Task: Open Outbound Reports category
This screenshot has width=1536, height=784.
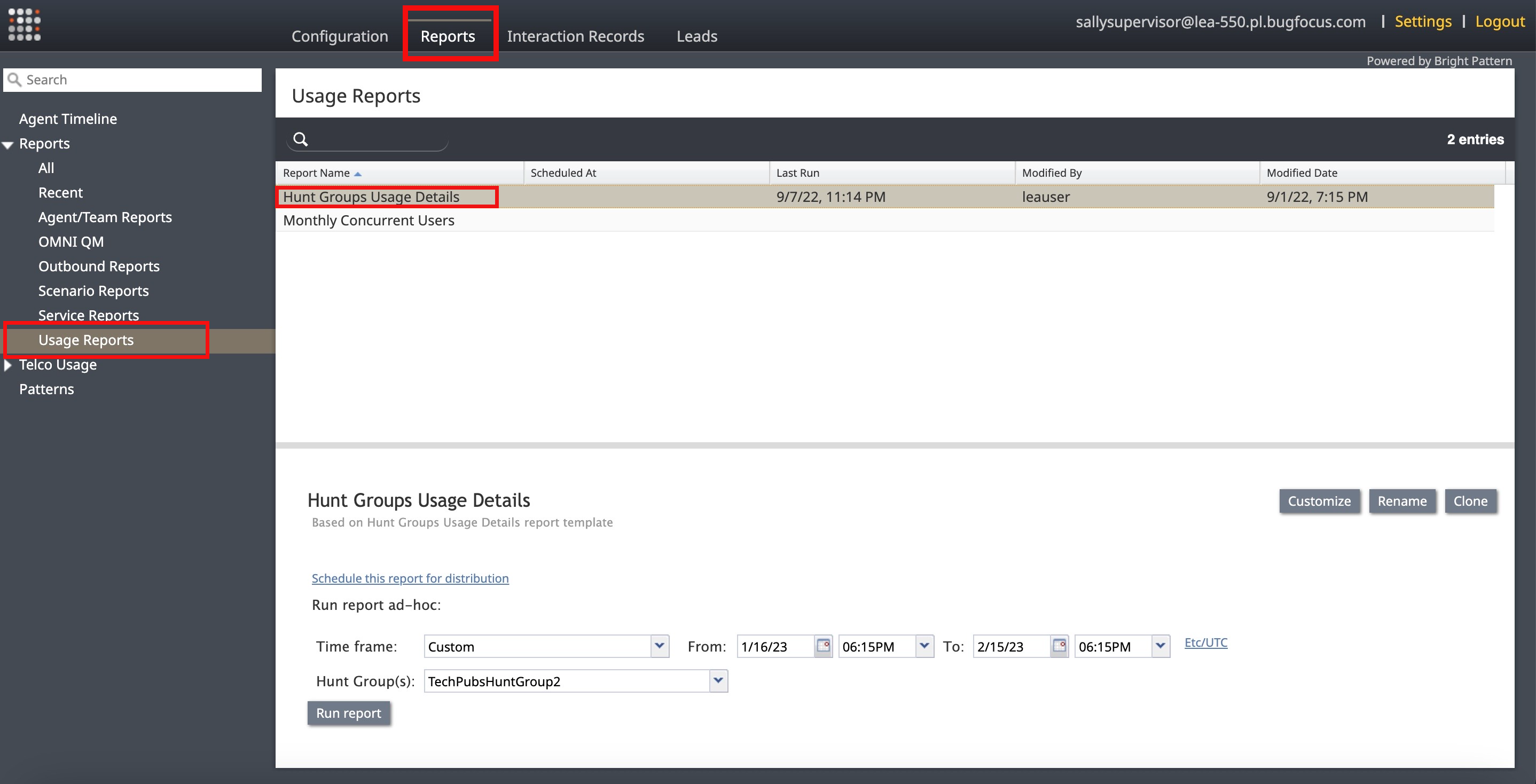Action: 99,266
